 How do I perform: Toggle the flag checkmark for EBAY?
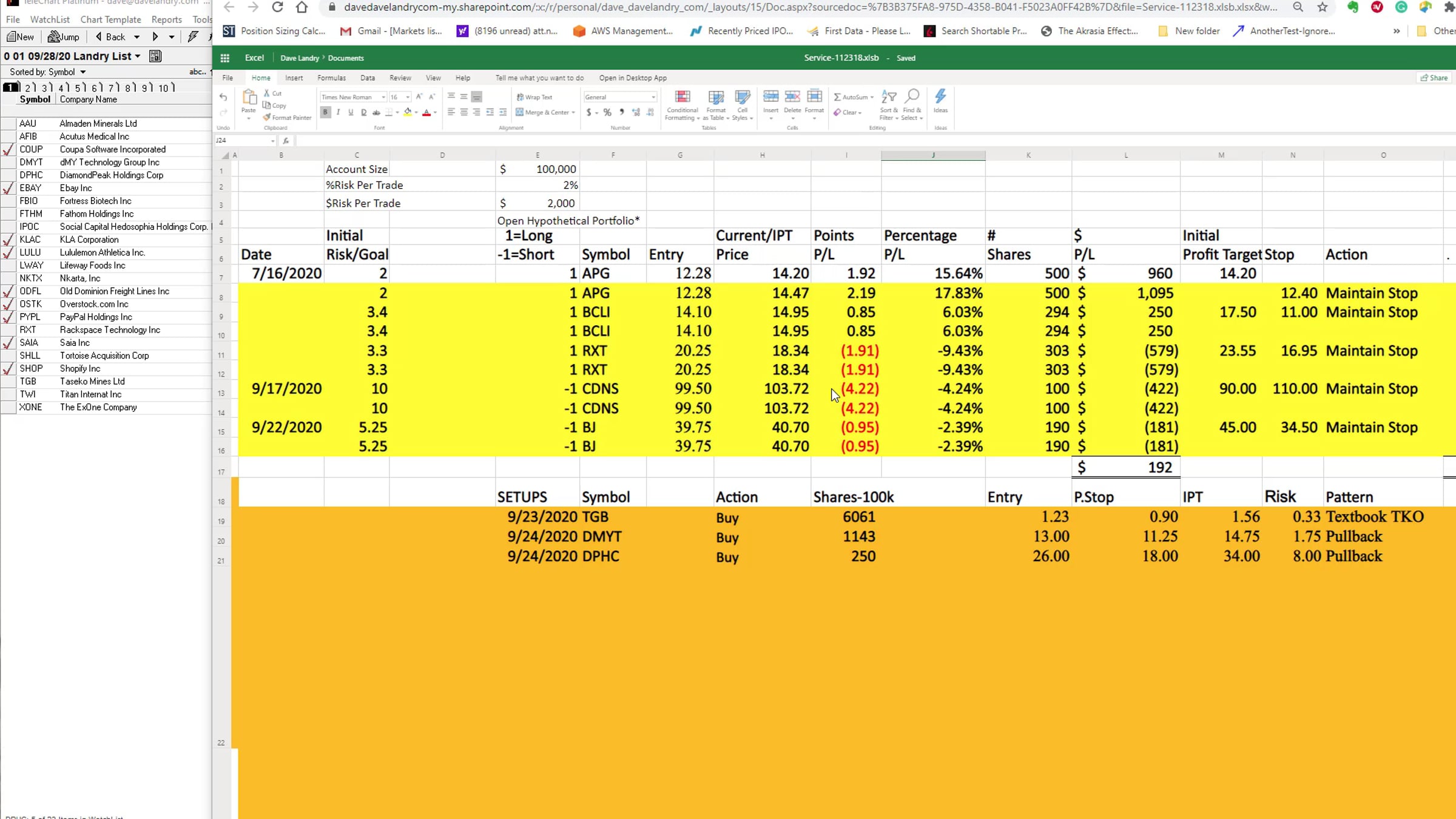pyautogui.click(x=8, y=189)
